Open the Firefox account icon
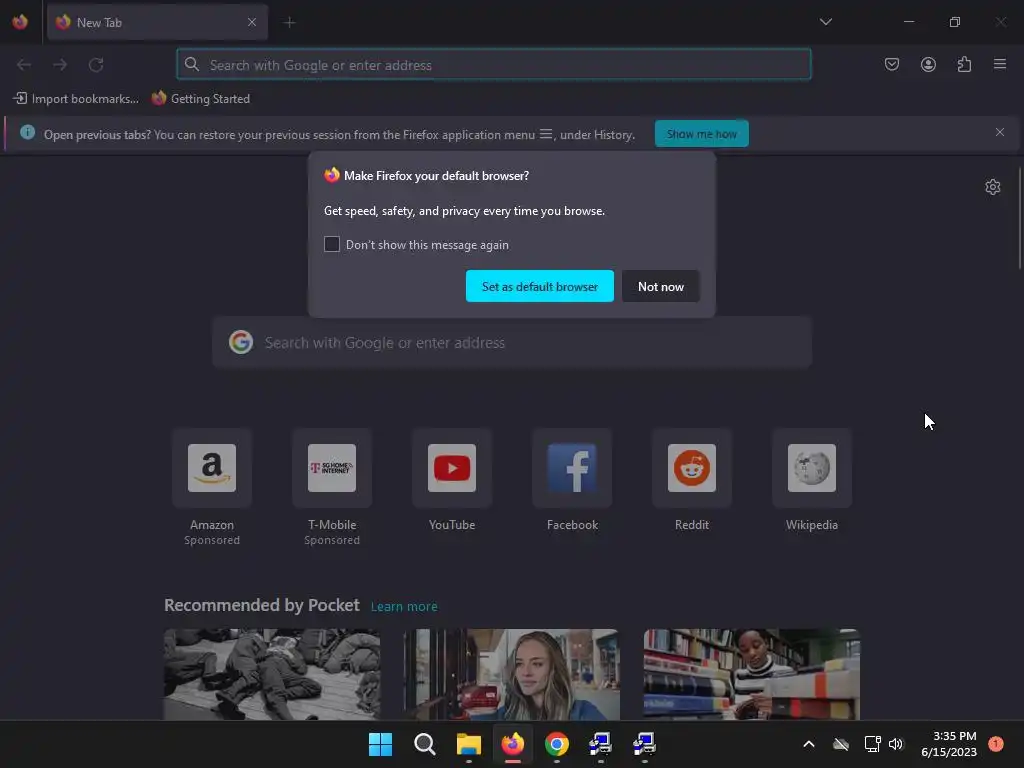The width and height of the screenshot is (1024, 768). tap(928, 65)
